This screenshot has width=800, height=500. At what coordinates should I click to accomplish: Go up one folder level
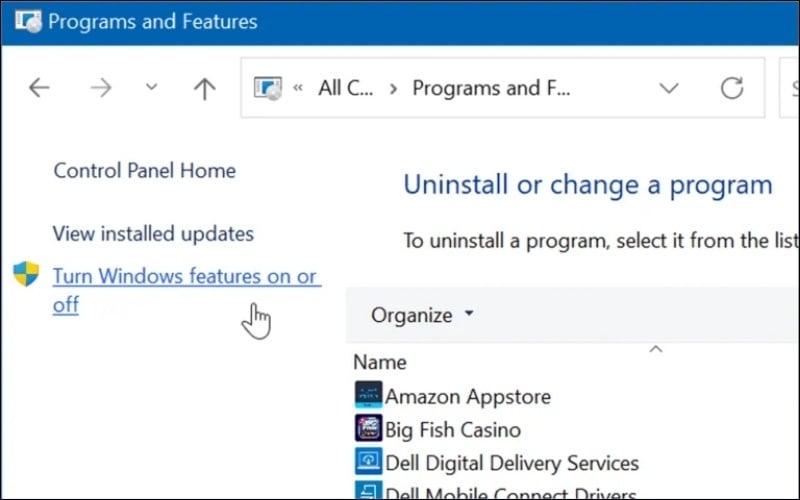pos(204,88)
